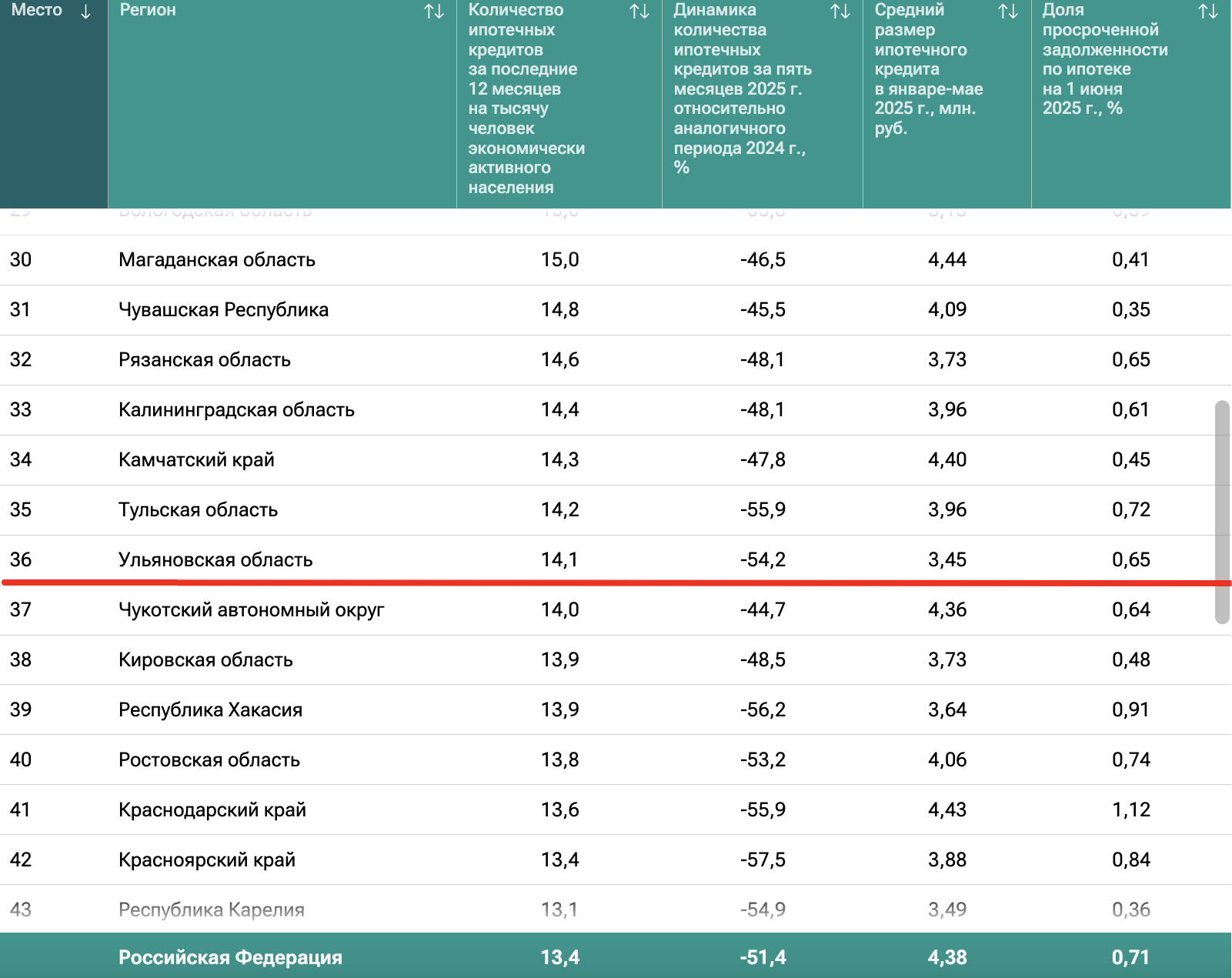Click overdue share 0,91
This screenshot has height=978, width=1232.
[1130, 710]
